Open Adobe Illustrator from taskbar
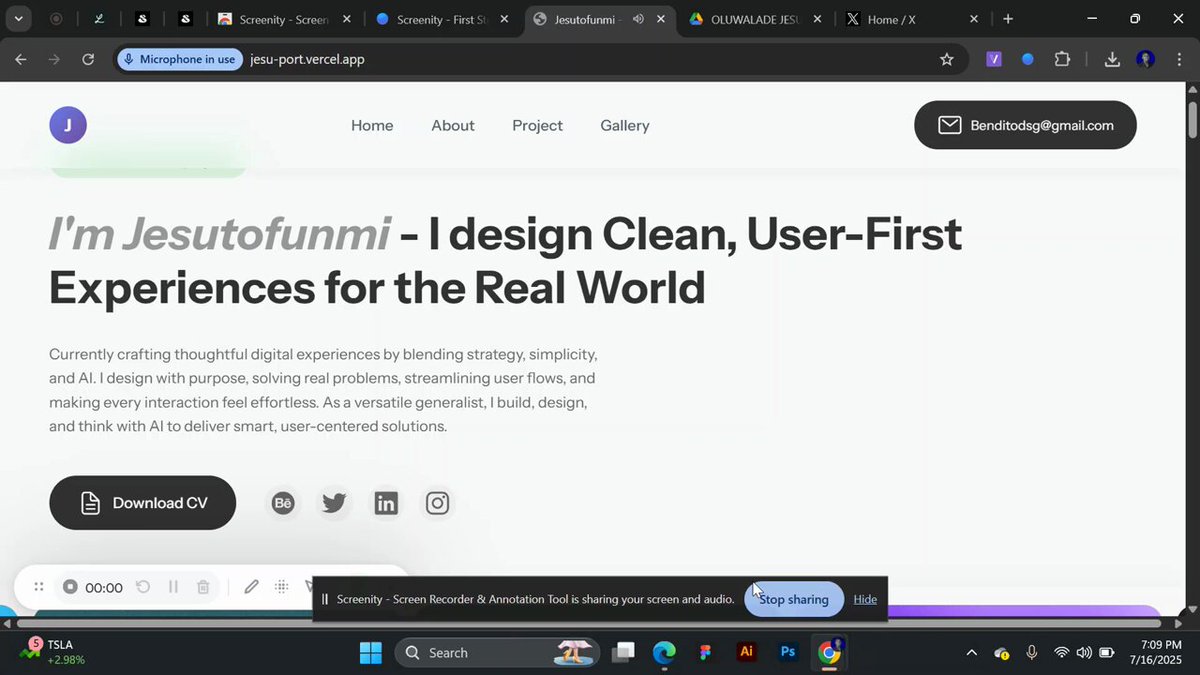Screen dimensions: 1200x675 (x=746, y=652)
